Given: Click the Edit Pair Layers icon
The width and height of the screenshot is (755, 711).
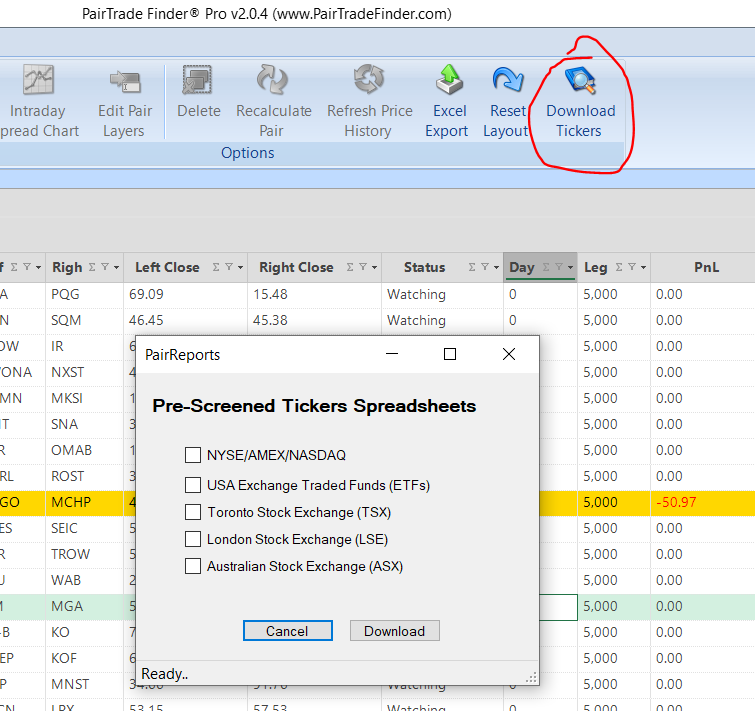Looking at the screenshot, I should [125, 80].
